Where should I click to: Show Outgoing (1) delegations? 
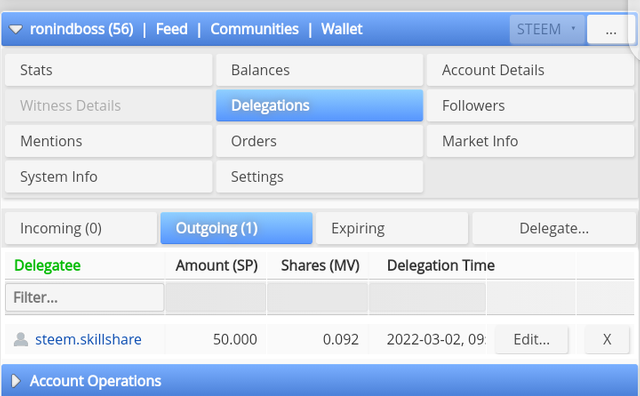(236, 228)
